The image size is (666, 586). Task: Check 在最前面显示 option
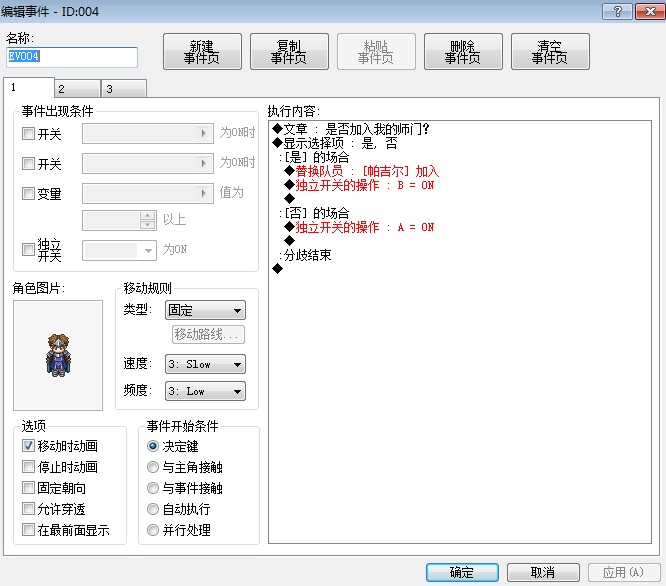[28, 530]
